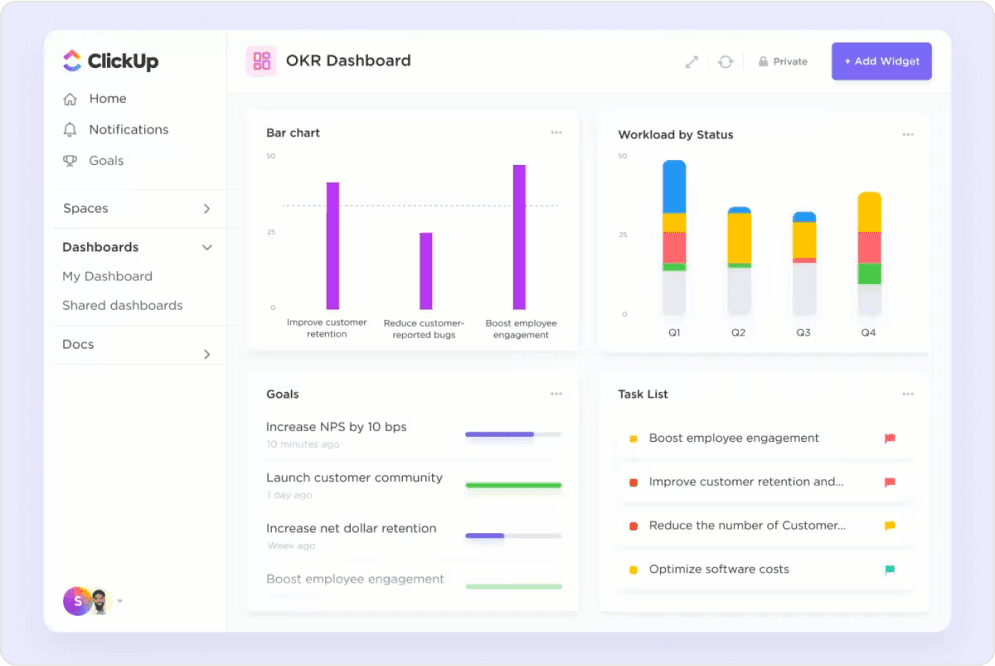The height and width of the screenshot is (666, 995).
Task: Click the Notifications bell icon
Action: pos(70,129)
